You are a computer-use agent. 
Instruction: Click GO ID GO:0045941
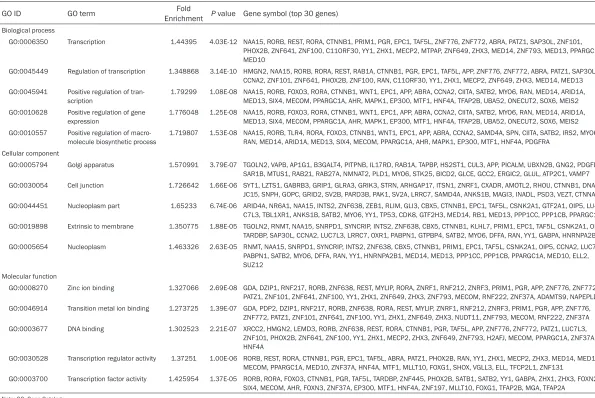point(28,92)
